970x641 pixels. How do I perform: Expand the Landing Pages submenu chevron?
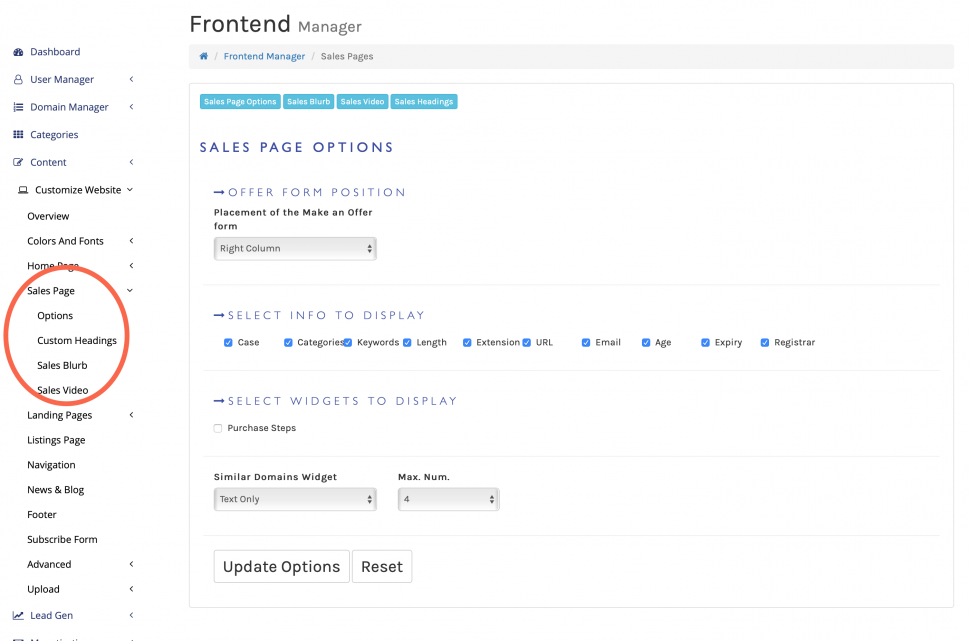pos(131,416)
